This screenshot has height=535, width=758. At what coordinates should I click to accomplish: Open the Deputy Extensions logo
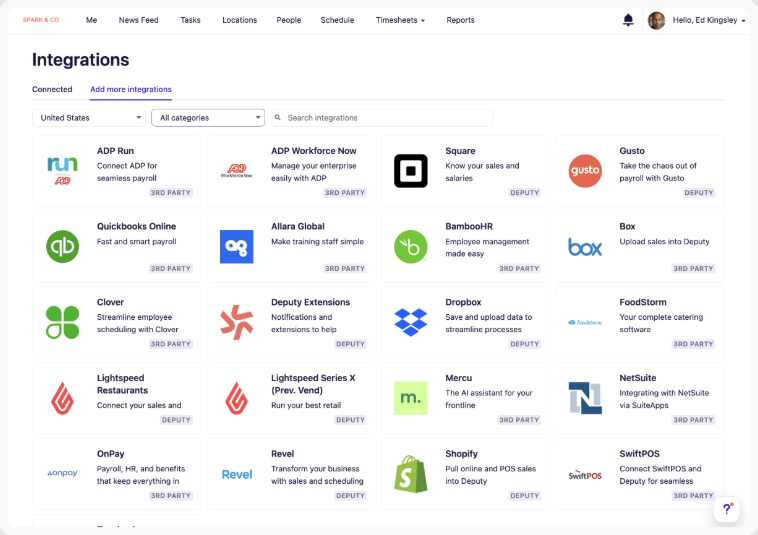[236, 322]
